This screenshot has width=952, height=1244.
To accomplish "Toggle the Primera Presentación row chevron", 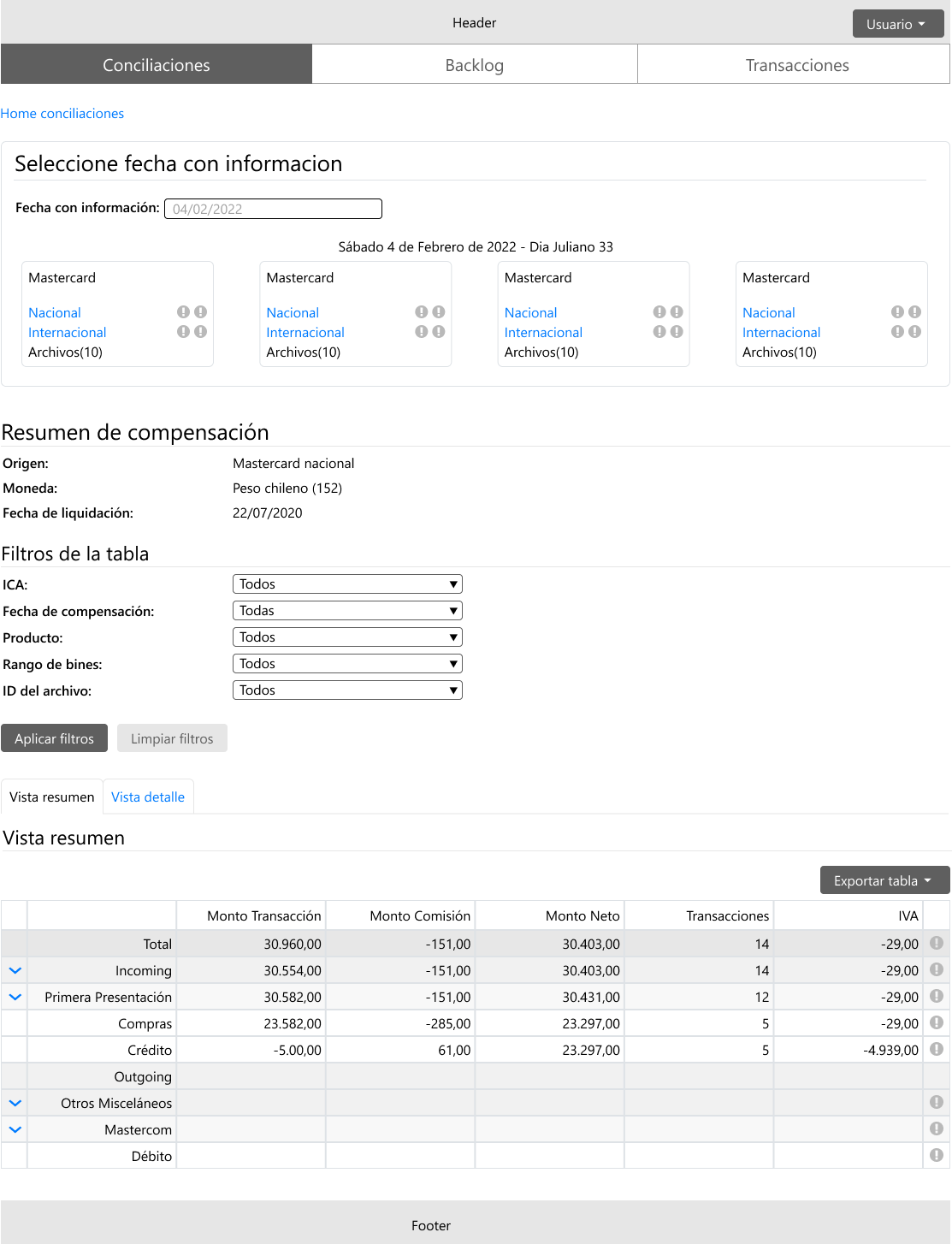I will coord(15,998).
